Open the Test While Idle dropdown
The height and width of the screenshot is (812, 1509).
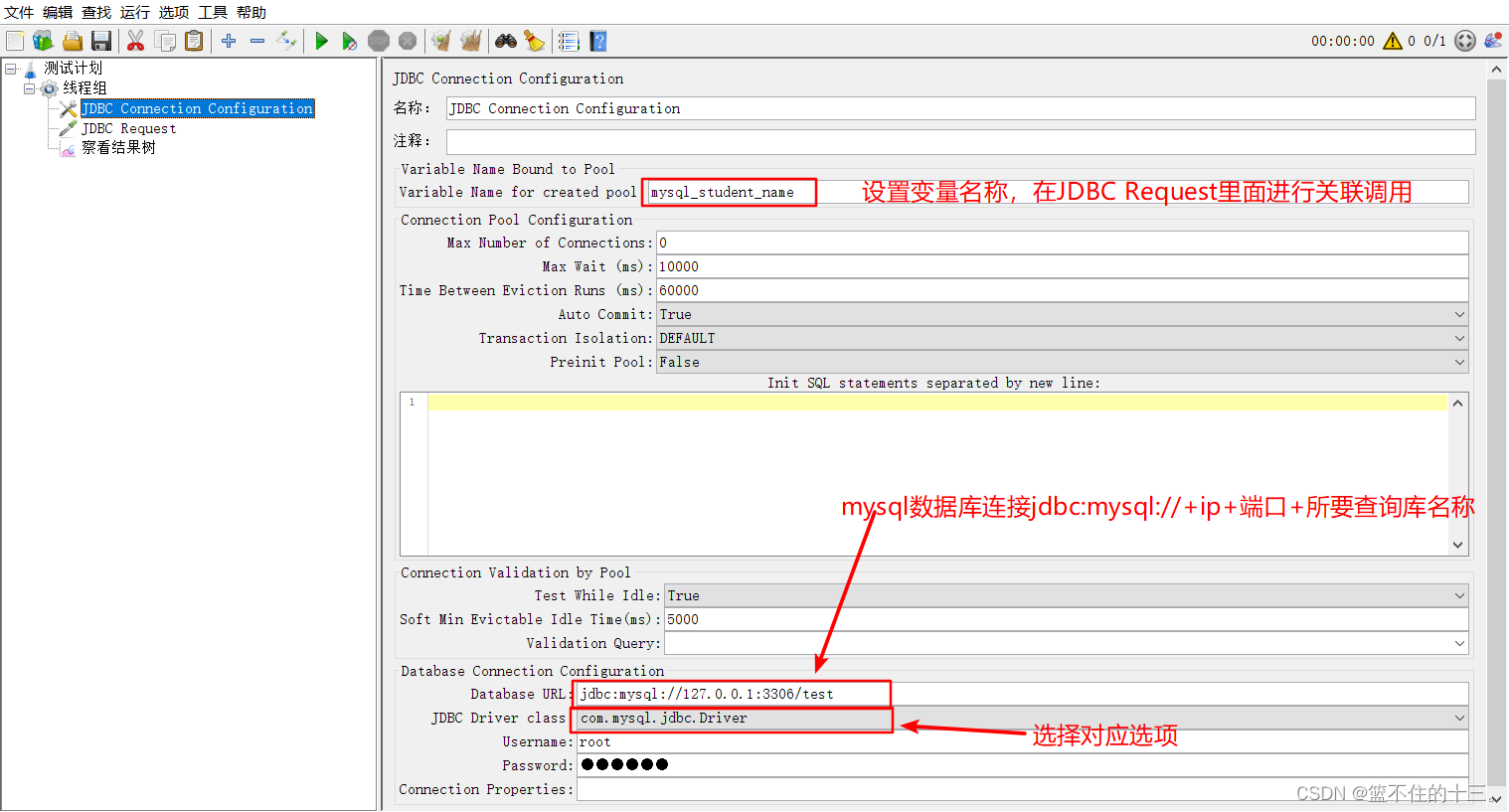point(1067,595)
